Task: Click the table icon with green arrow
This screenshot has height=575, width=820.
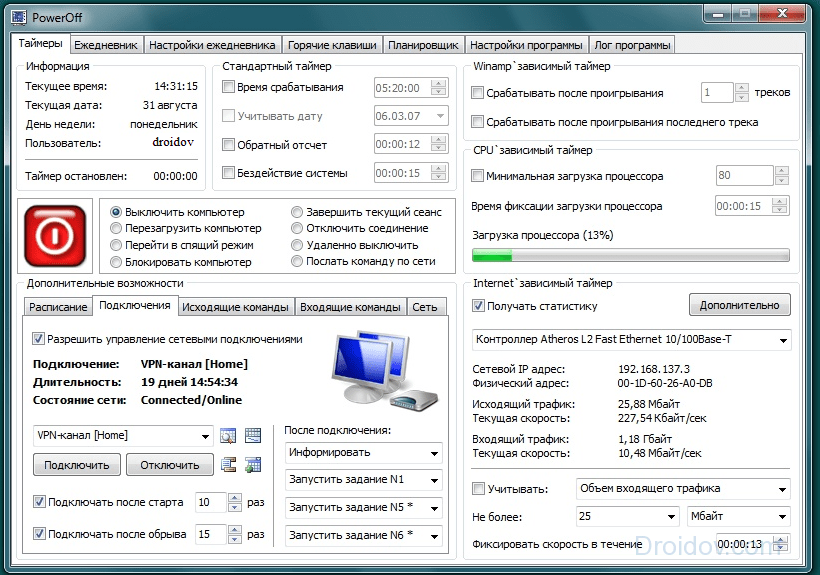Action: click(252, 464)
